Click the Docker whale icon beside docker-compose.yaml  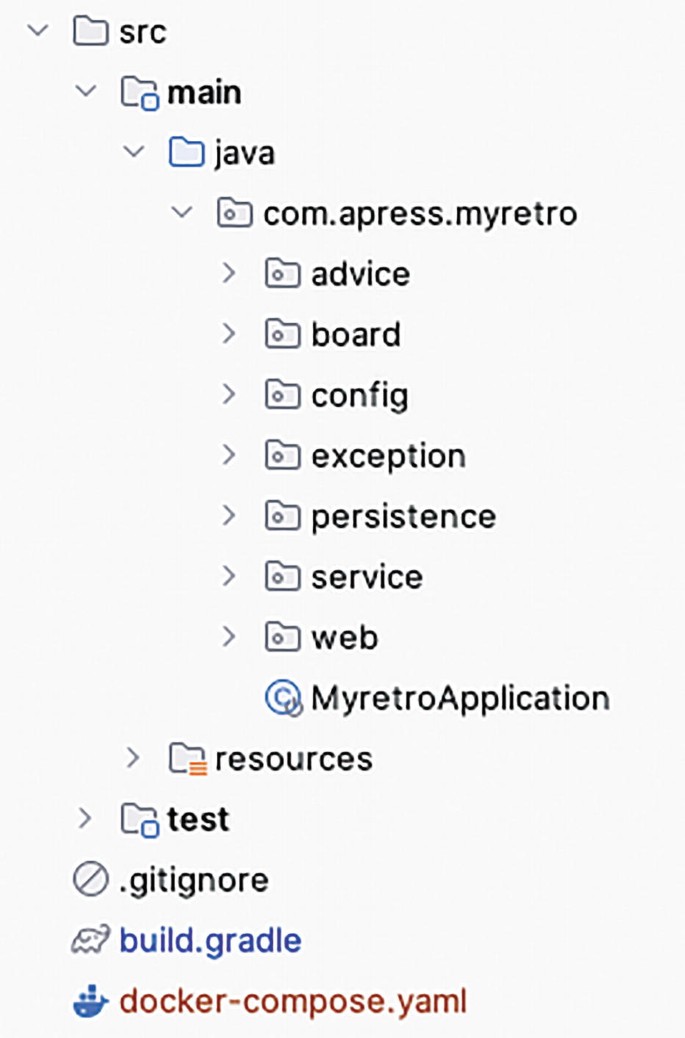click(91, 998)
